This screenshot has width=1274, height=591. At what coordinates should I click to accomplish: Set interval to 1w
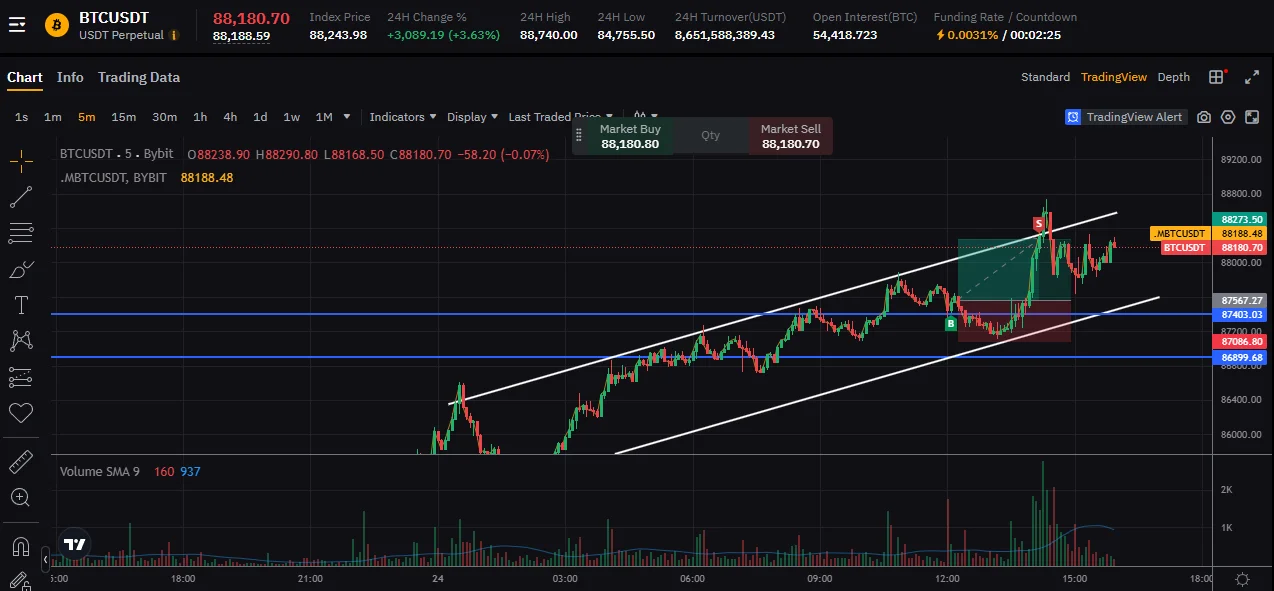(x=291, y=117)
